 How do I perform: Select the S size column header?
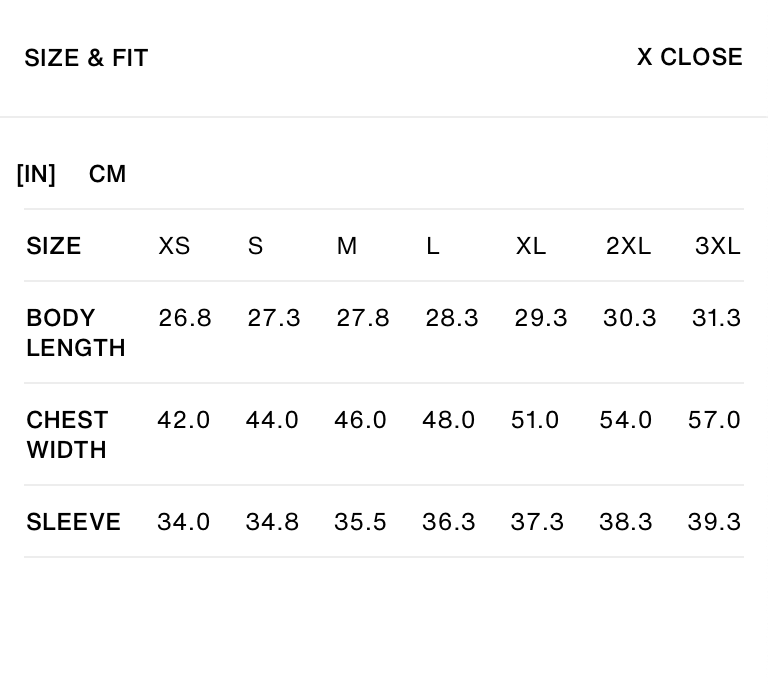pos(255,246)
